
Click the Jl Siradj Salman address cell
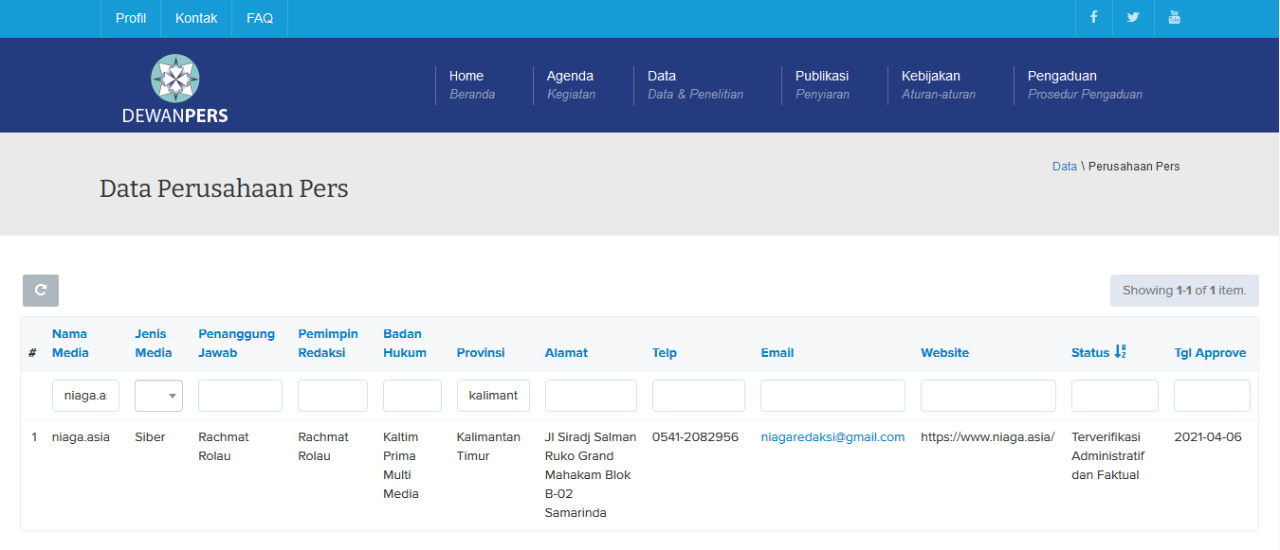click(591, 475)
